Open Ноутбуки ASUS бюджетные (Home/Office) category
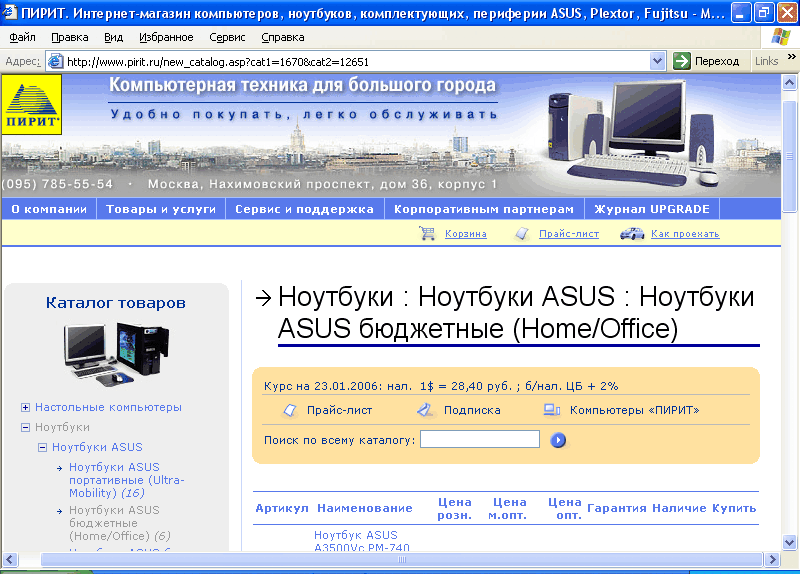 119,523
